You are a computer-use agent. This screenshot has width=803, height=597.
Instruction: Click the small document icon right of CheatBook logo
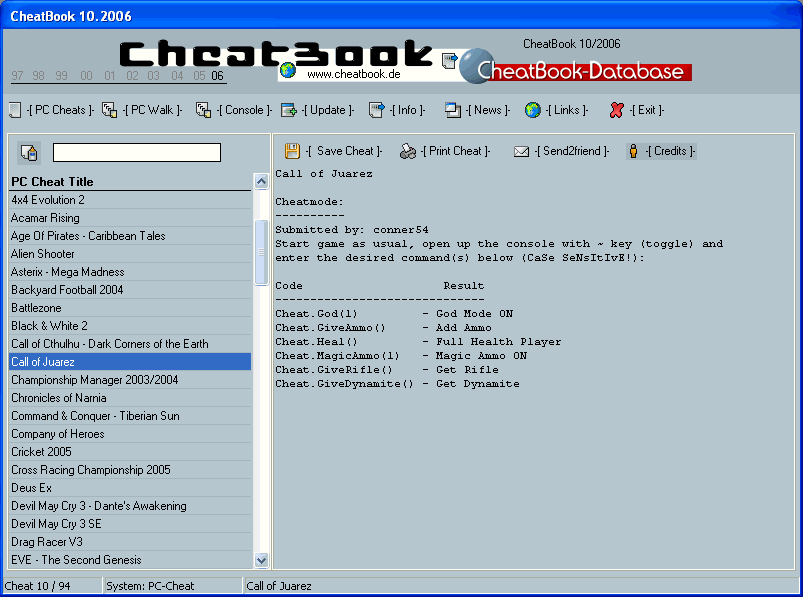coord(449,60)
